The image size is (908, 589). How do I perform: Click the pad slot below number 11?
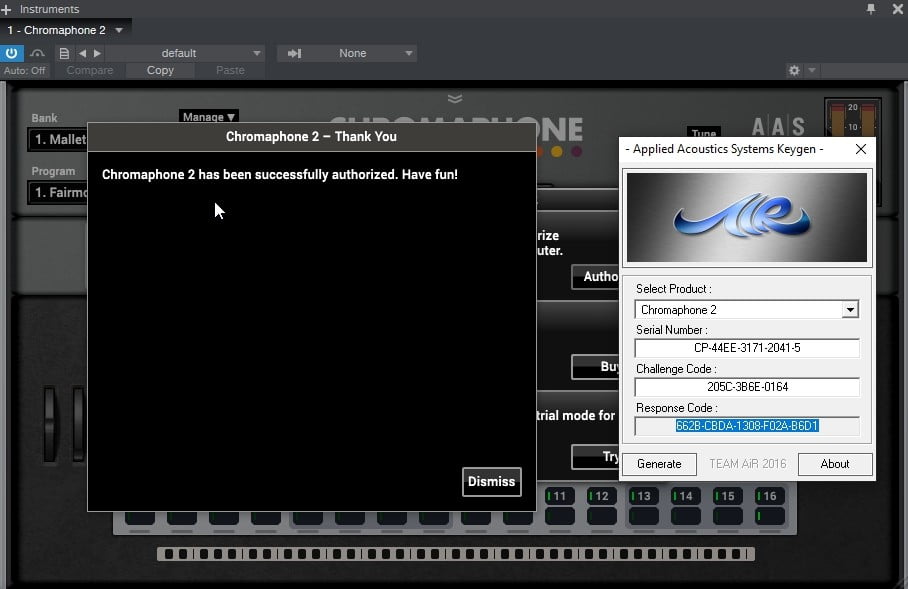pos(559,515)
